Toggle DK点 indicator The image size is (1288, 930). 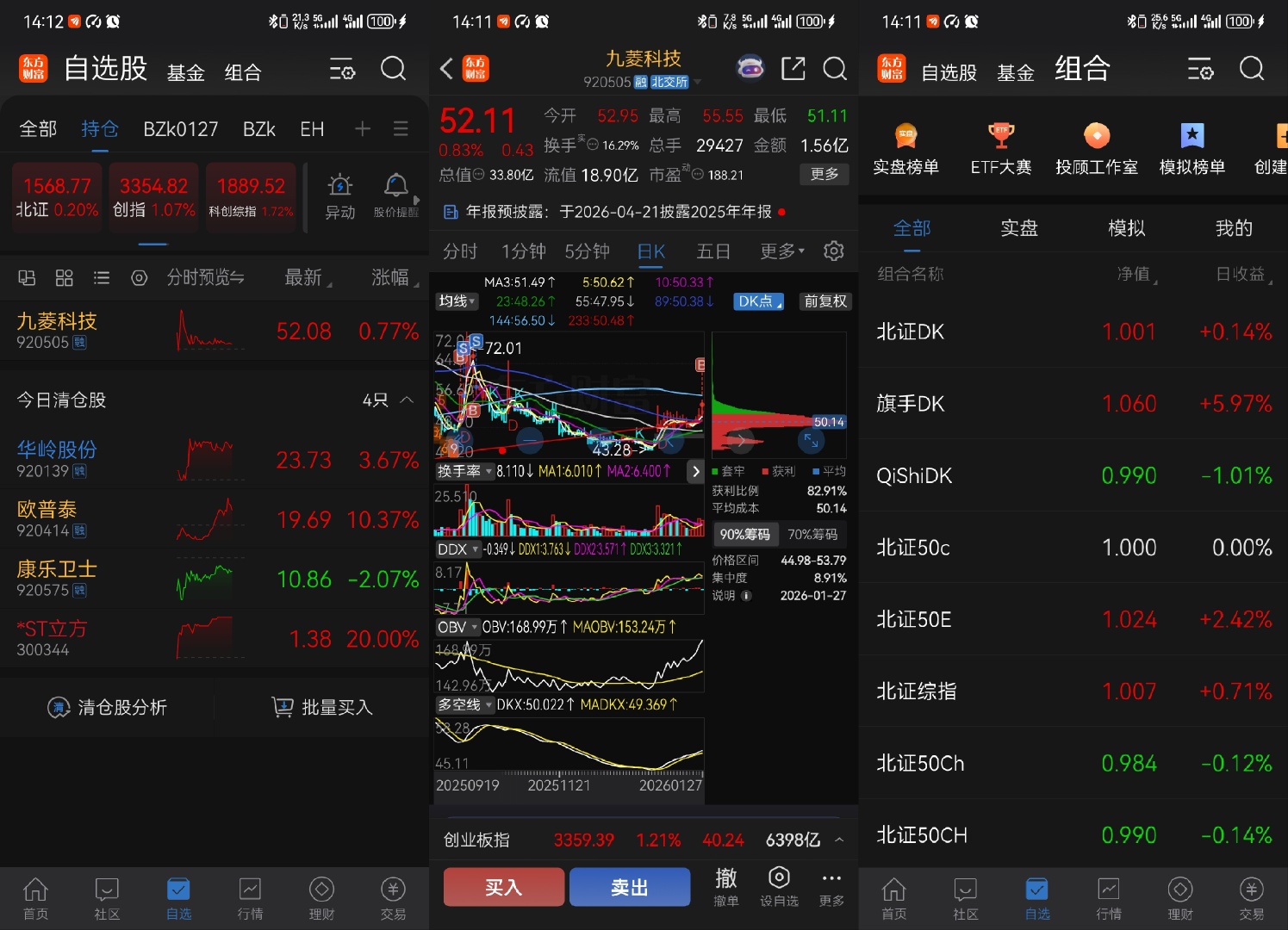[x=759, y=301]
